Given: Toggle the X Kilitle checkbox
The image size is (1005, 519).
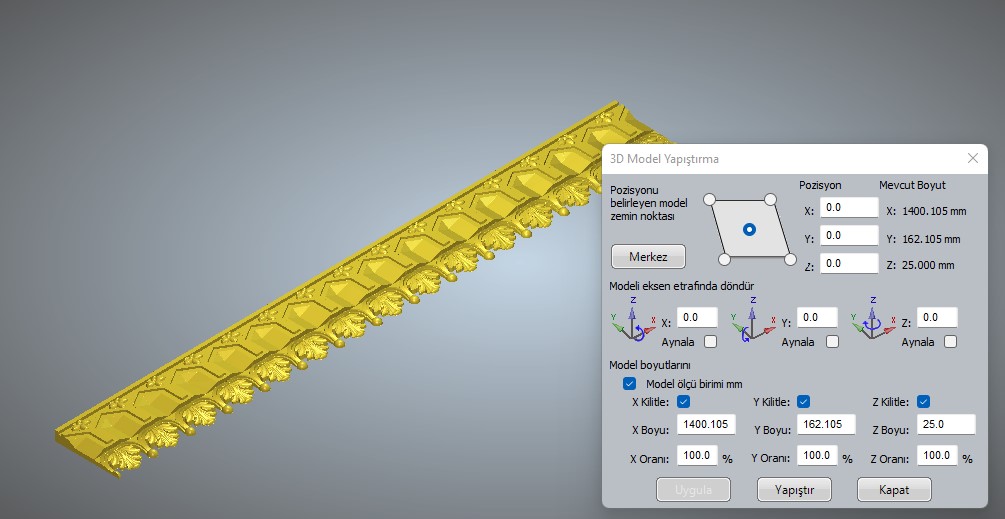Looking at the screenshot, I should (684, 402).
